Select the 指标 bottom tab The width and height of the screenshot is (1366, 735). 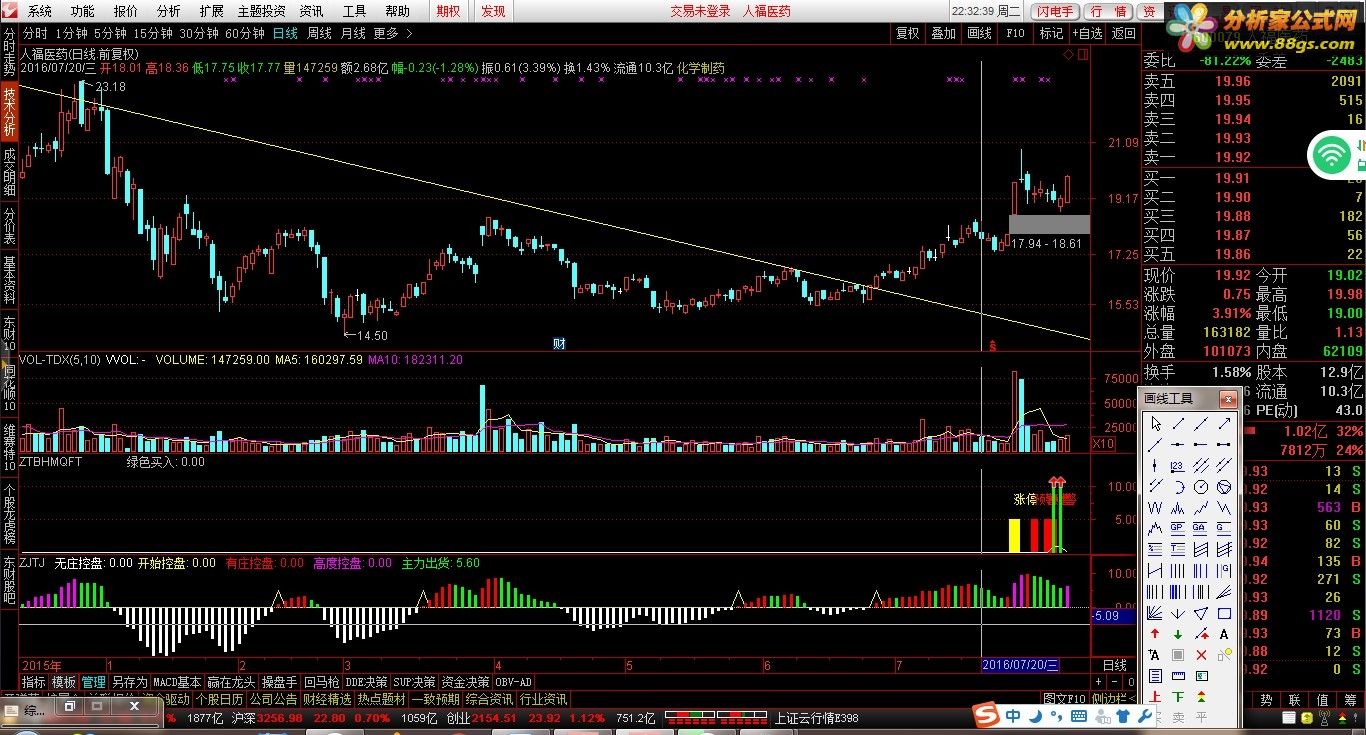(33, 682)
